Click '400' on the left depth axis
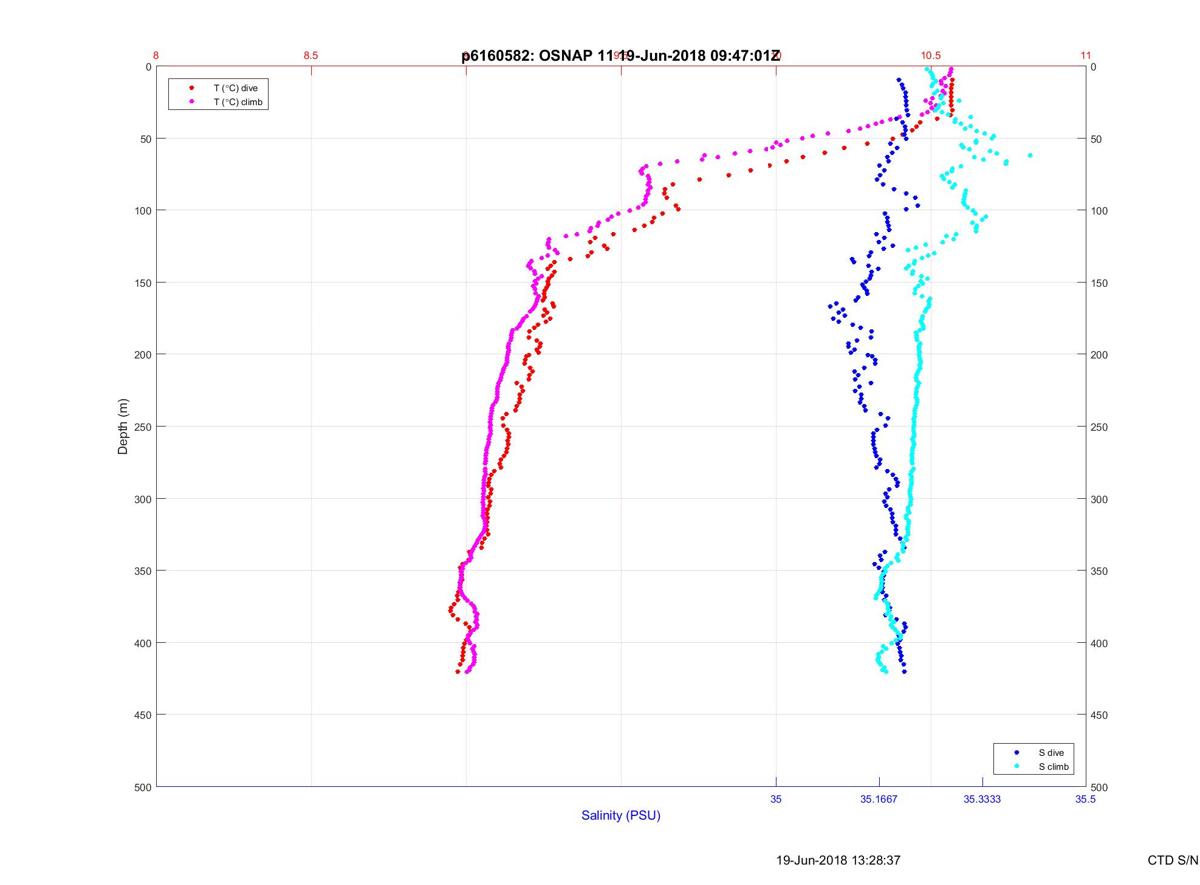 pos(142,643)
